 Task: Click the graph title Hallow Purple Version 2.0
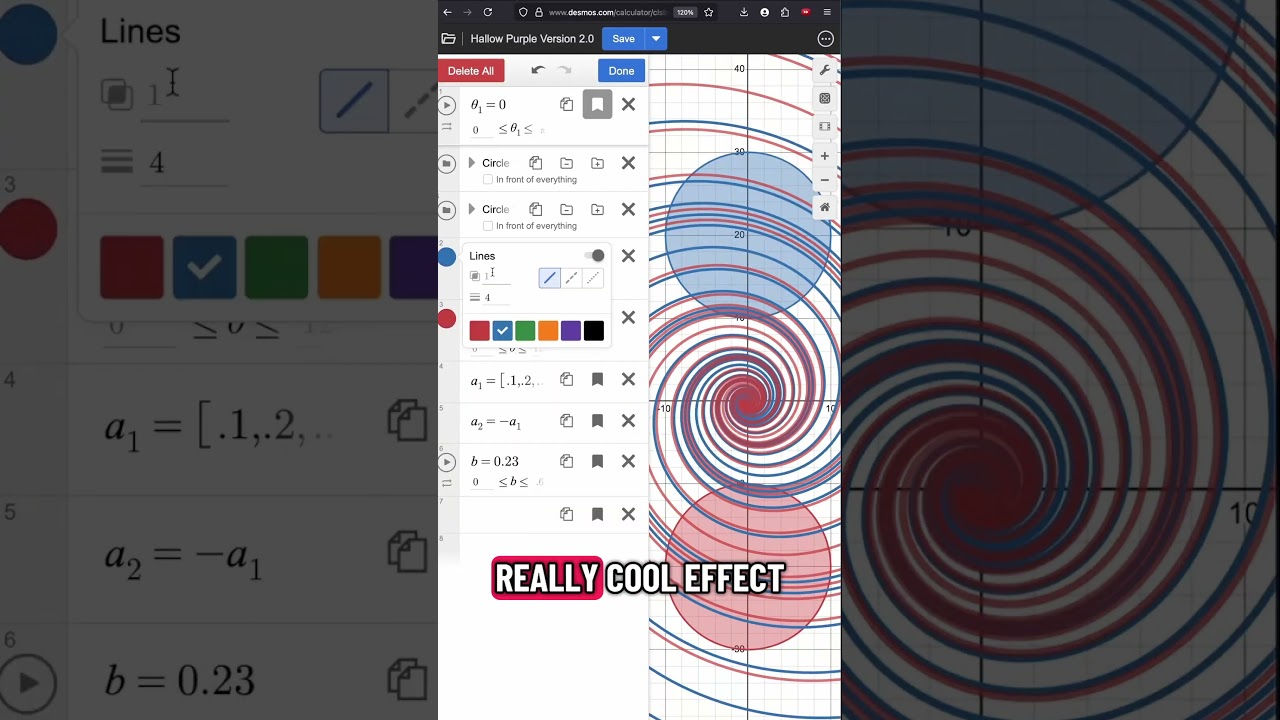pyautogui.click(x=532, y=39)
